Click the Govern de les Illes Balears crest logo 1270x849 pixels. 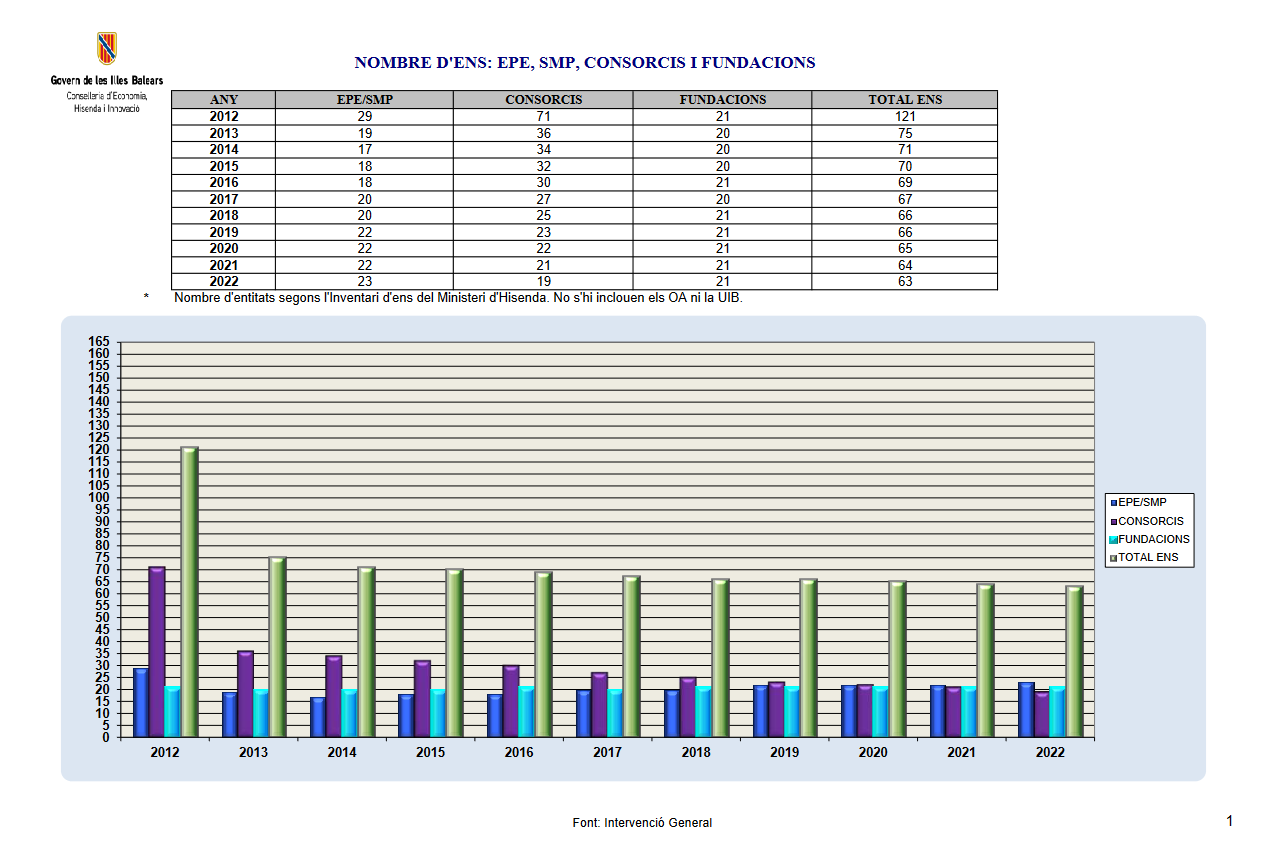click(107, 49)
